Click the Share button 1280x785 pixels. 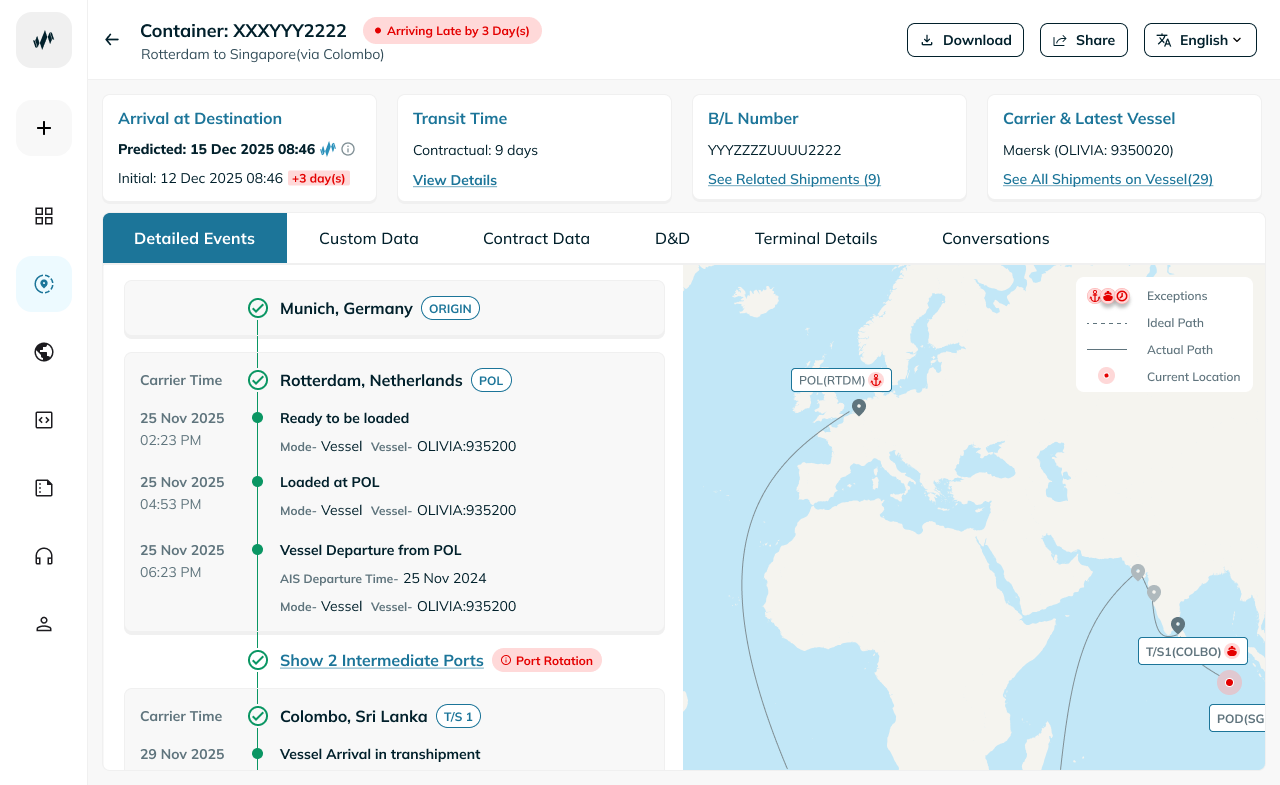(x=1084, y=40)
